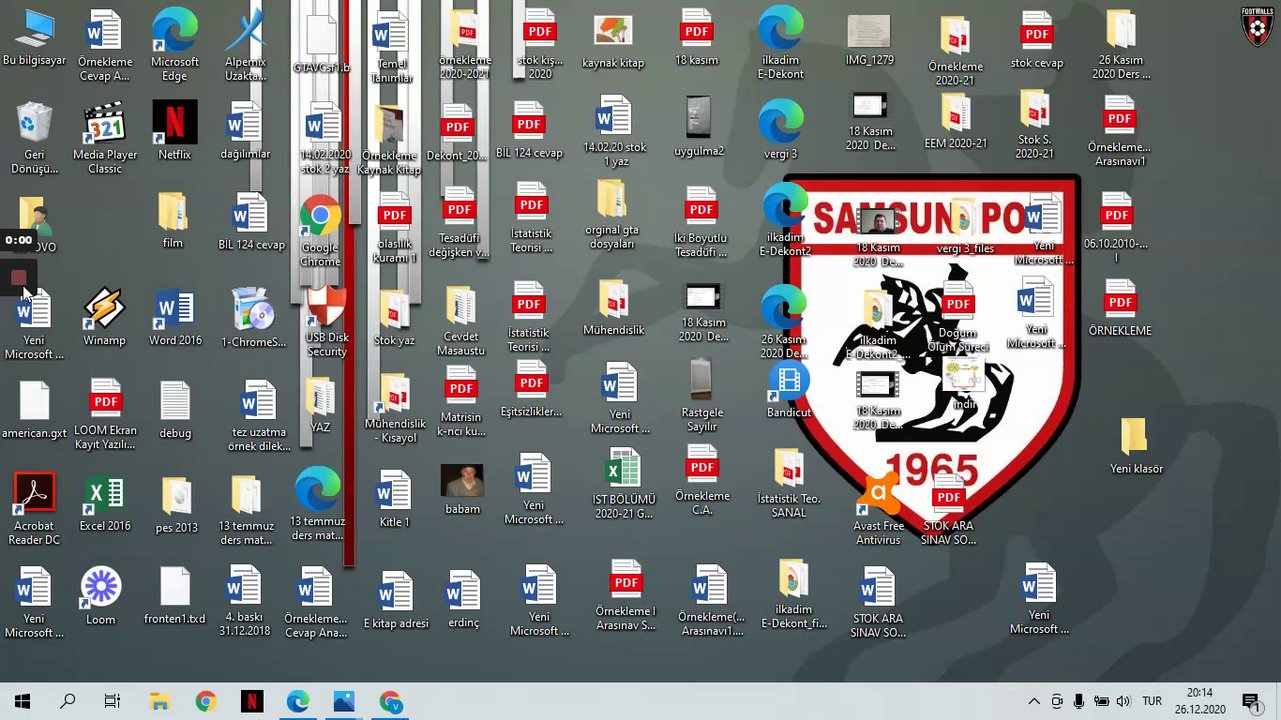Open the uygulma2 file

(x=698, y=127)
